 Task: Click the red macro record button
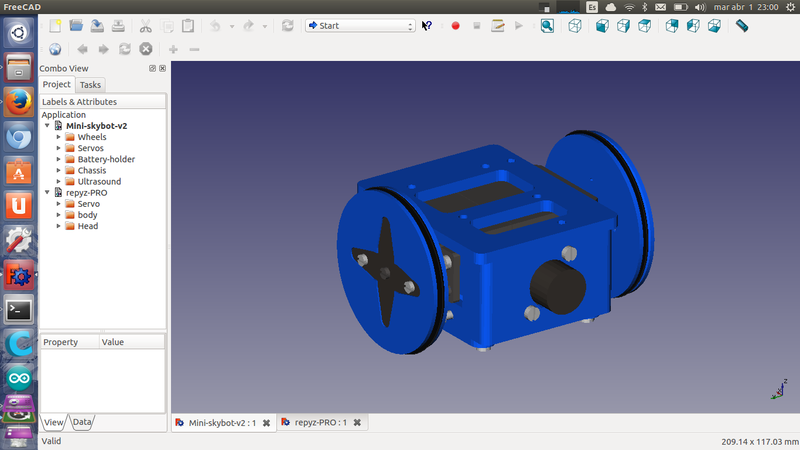coord(455,26)
